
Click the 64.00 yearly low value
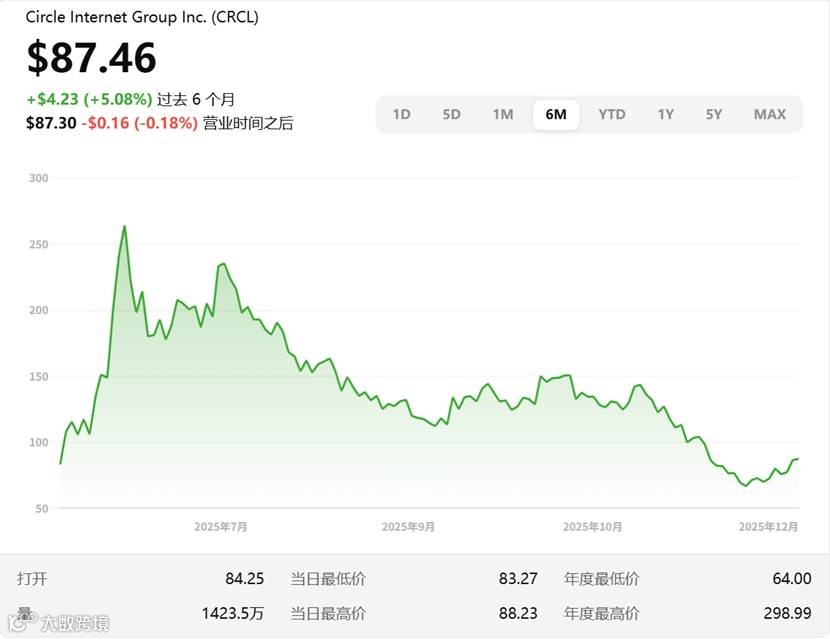[x=792, y=579]
